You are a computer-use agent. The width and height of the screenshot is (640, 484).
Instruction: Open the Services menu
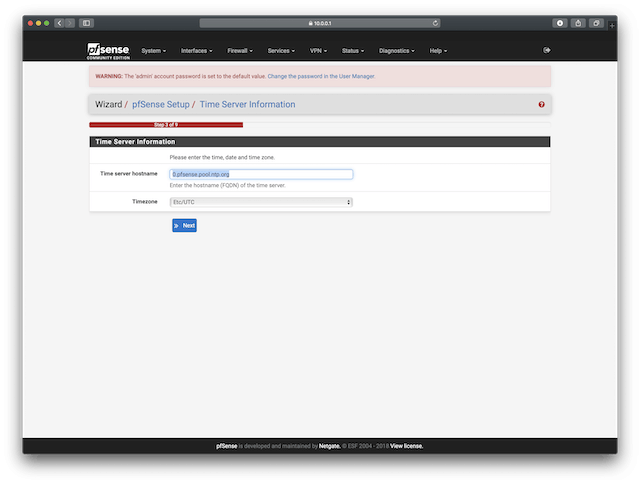(281, 51)
